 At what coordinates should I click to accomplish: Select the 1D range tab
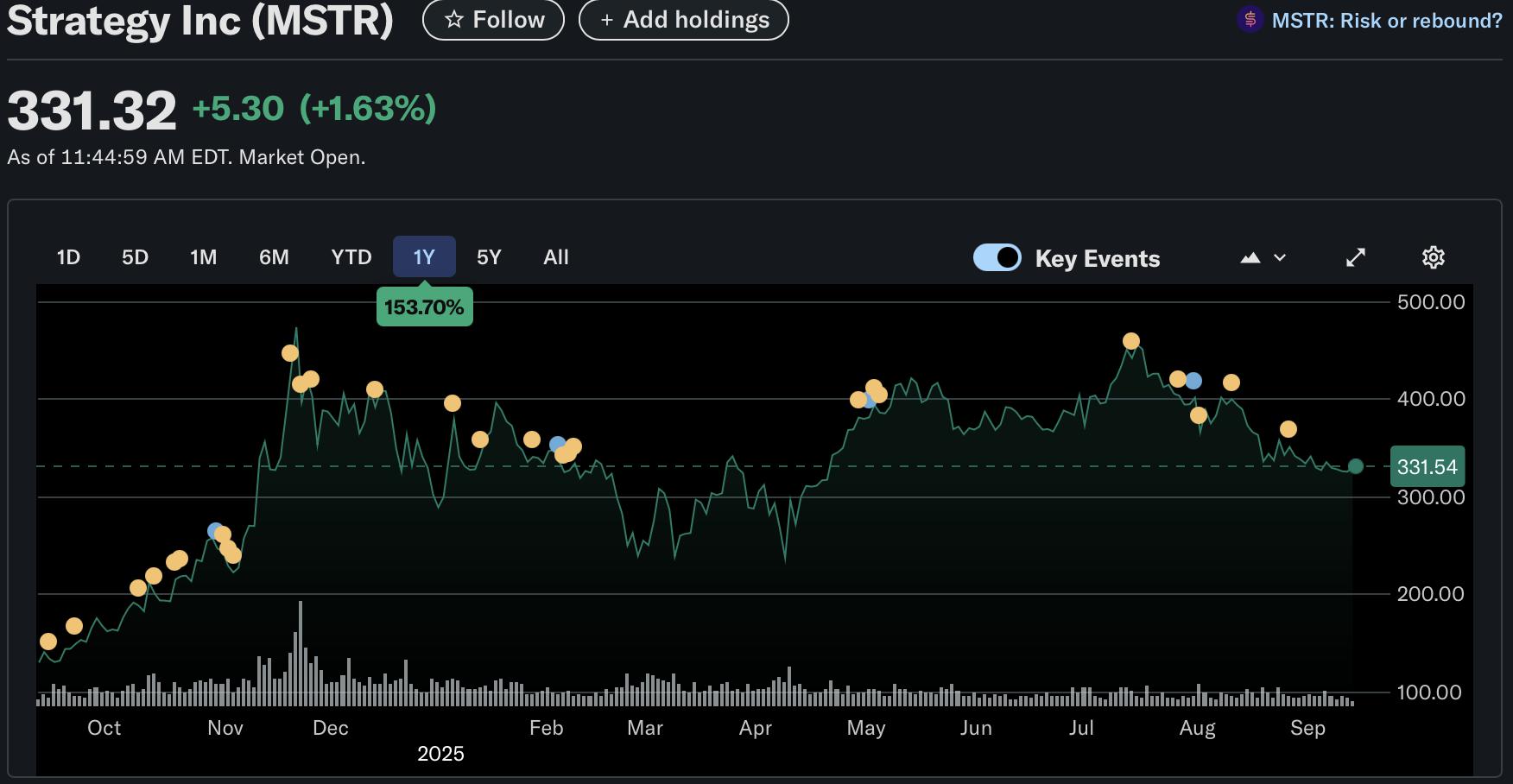pos(68,257)
